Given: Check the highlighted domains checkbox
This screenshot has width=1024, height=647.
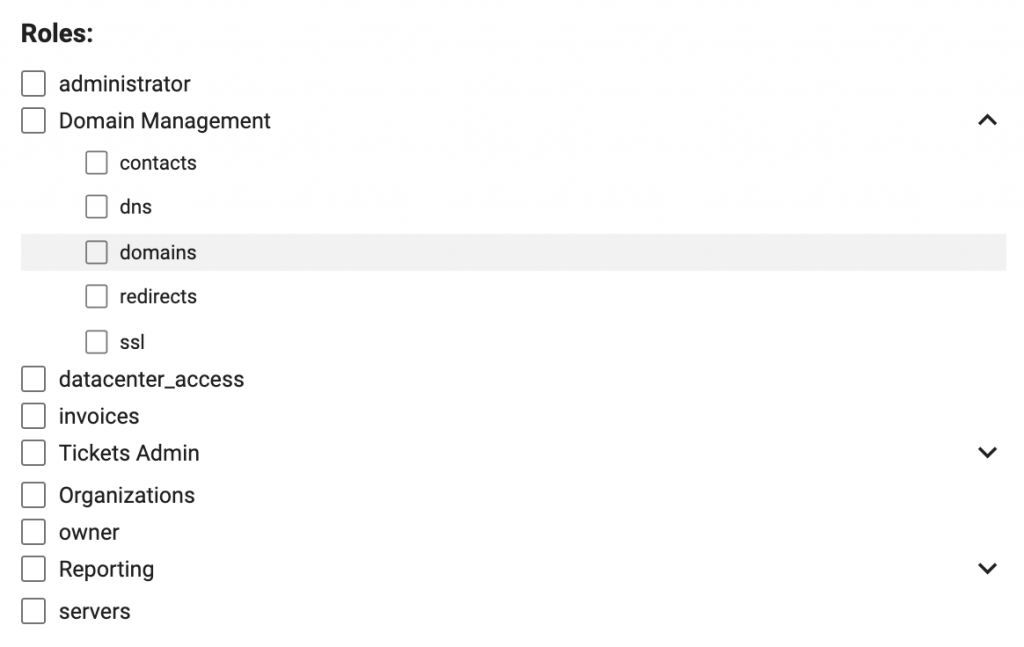Looking at the screenshot, I should click(x=97, y=252).
